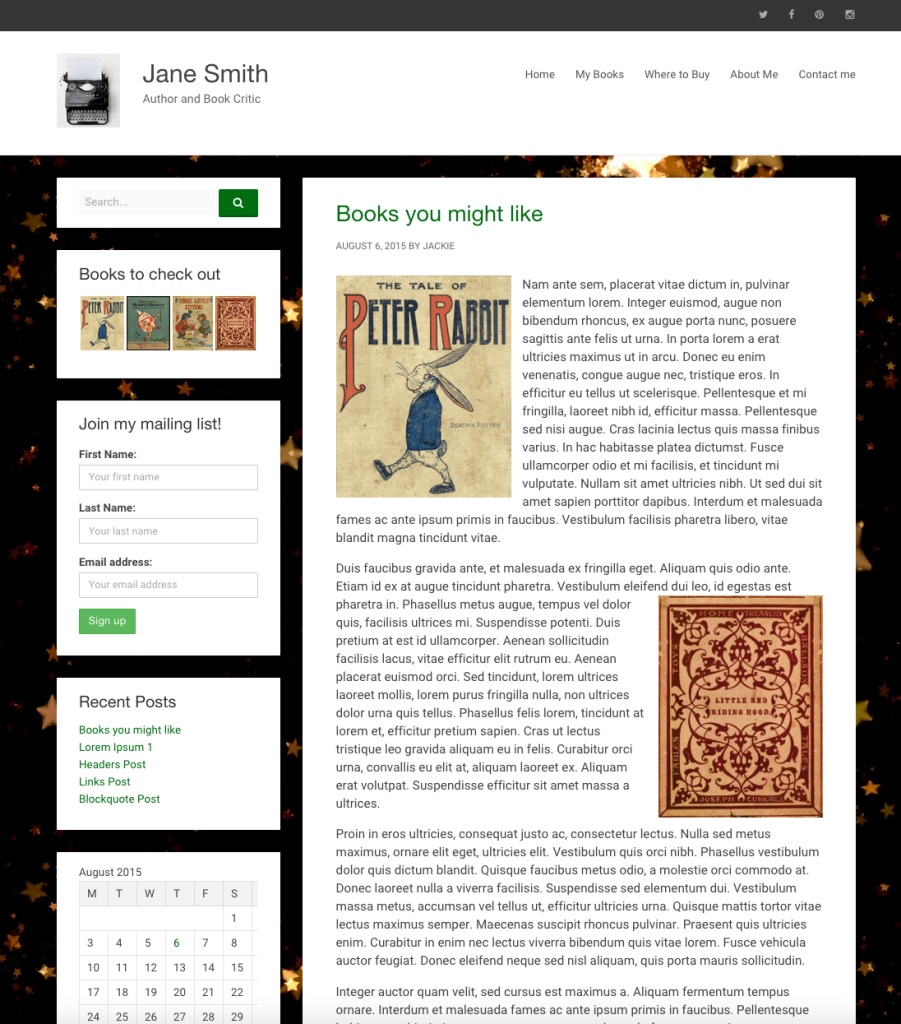
Task: Open the Where to Buy page
Action: pyautogui.click(x=677, y=74)
